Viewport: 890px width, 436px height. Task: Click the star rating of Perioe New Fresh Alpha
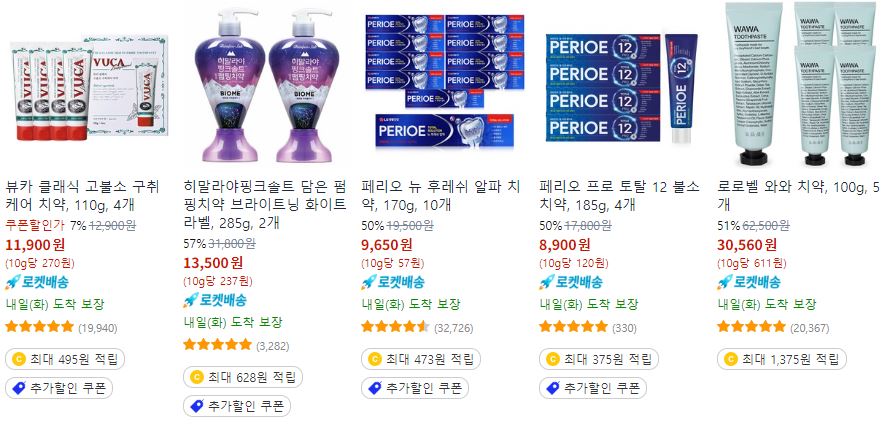coord(395,326)
